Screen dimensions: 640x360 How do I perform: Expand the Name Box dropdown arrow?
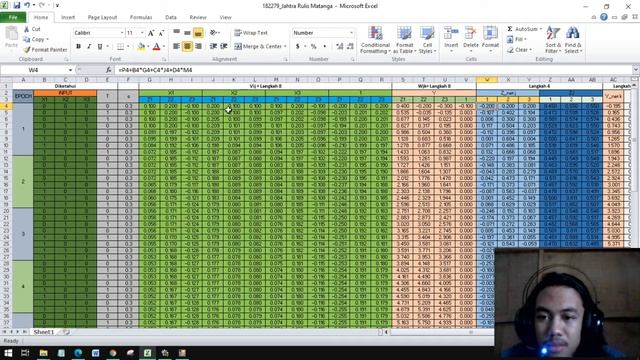pos(70,70)
